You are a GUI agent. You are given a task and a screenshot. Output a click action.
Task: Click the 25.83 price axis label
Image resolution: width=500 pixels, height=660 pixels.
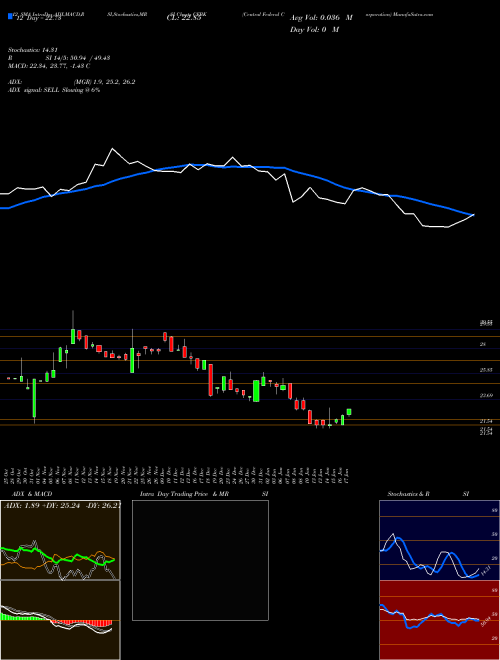click(x=486, y=370)
